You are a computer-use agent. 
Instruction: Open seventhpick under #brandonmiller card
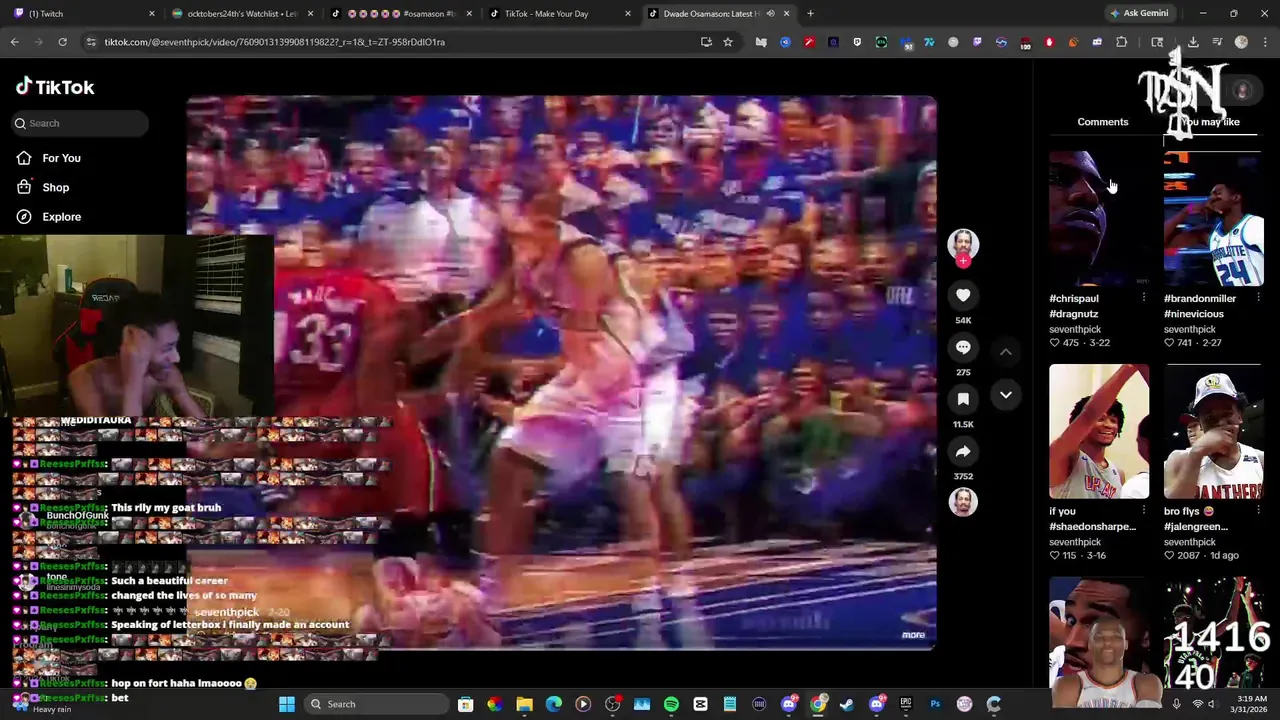1189,329
